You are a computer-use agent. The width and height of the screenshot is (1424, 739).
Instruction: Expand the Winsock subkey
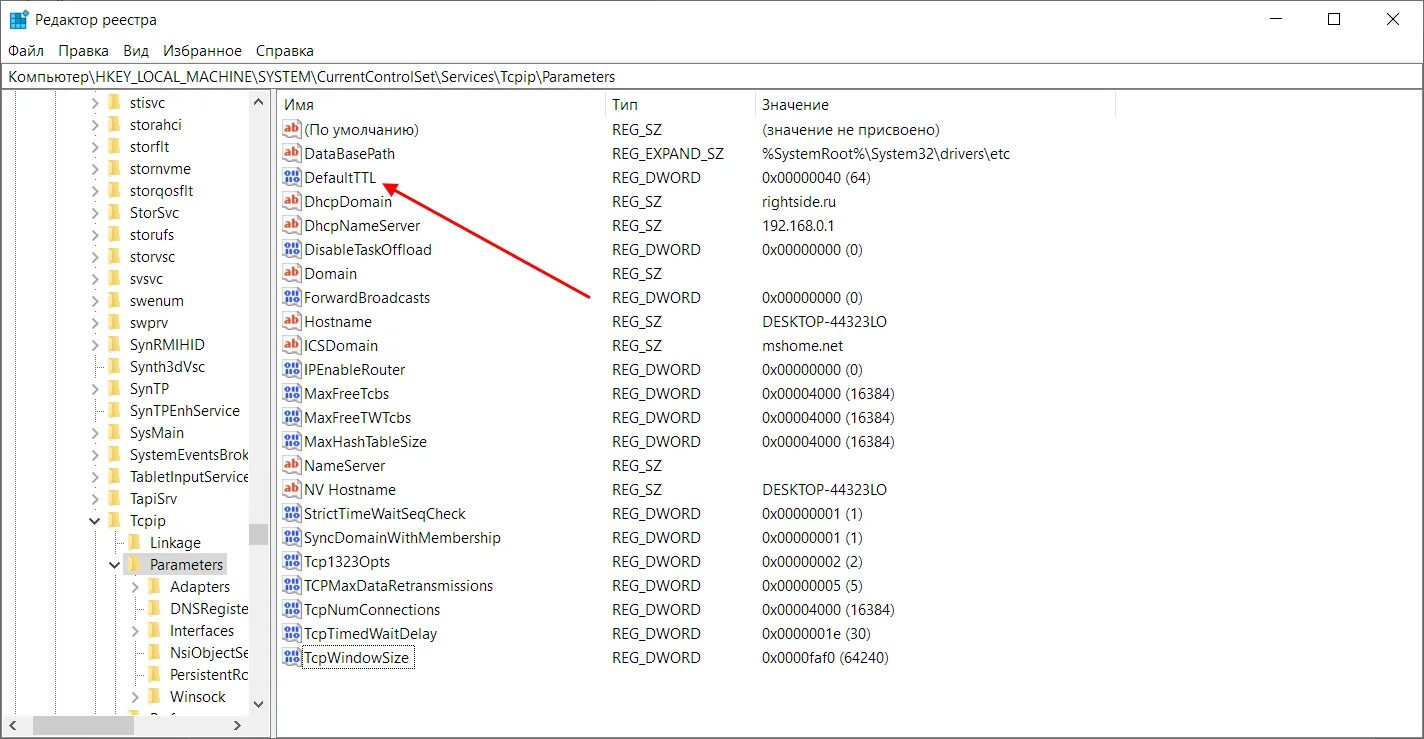[135, 697]
